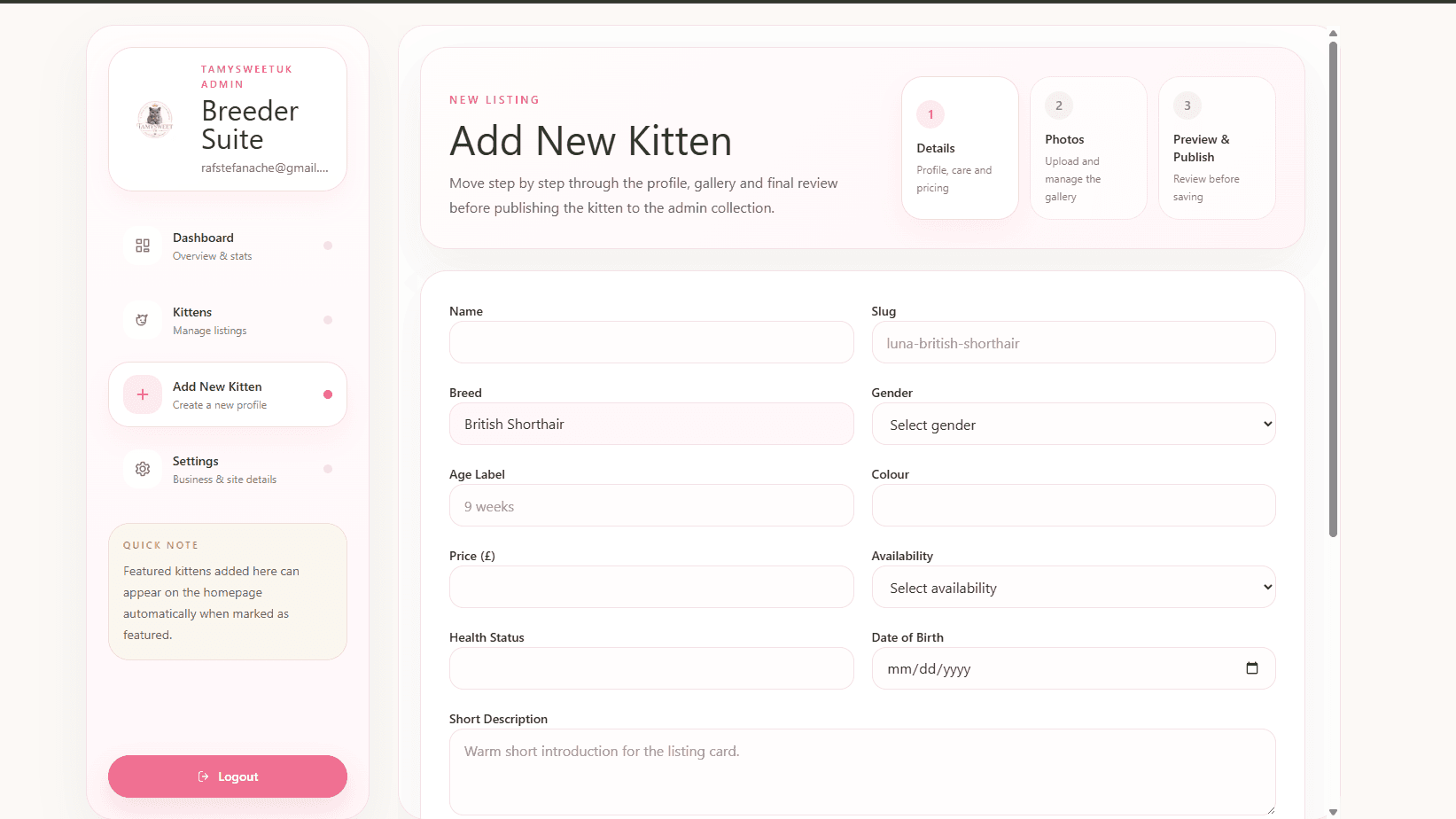Viewport: 1456px width, 819px height.
Task: Click the TAMYSWEETUK ADMIN label
Action: pyautogui.click(x=246, y=76)
